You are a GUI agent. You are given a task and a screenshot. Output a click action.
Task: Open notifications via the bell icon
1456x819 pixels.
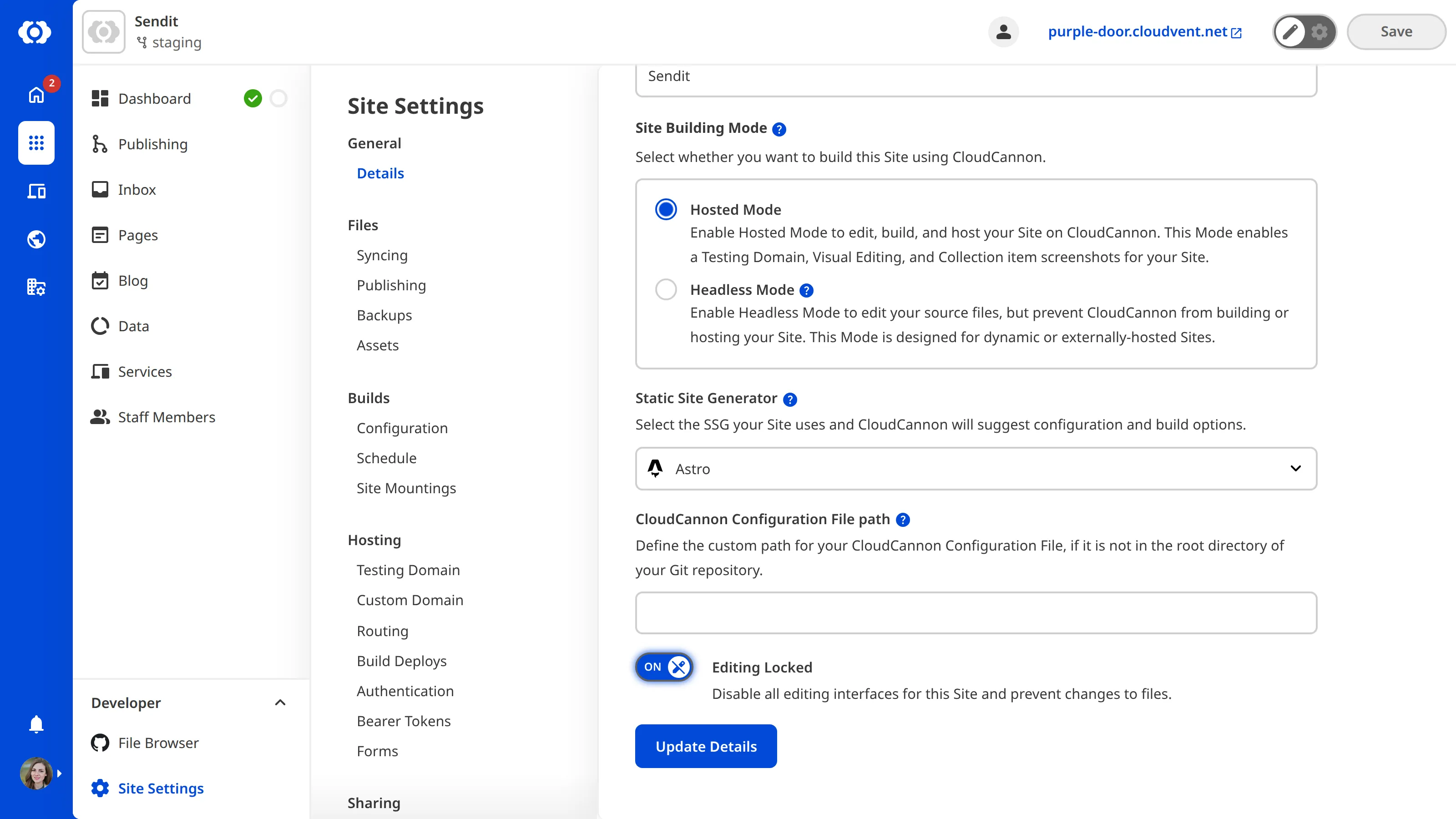pos(36,724)
